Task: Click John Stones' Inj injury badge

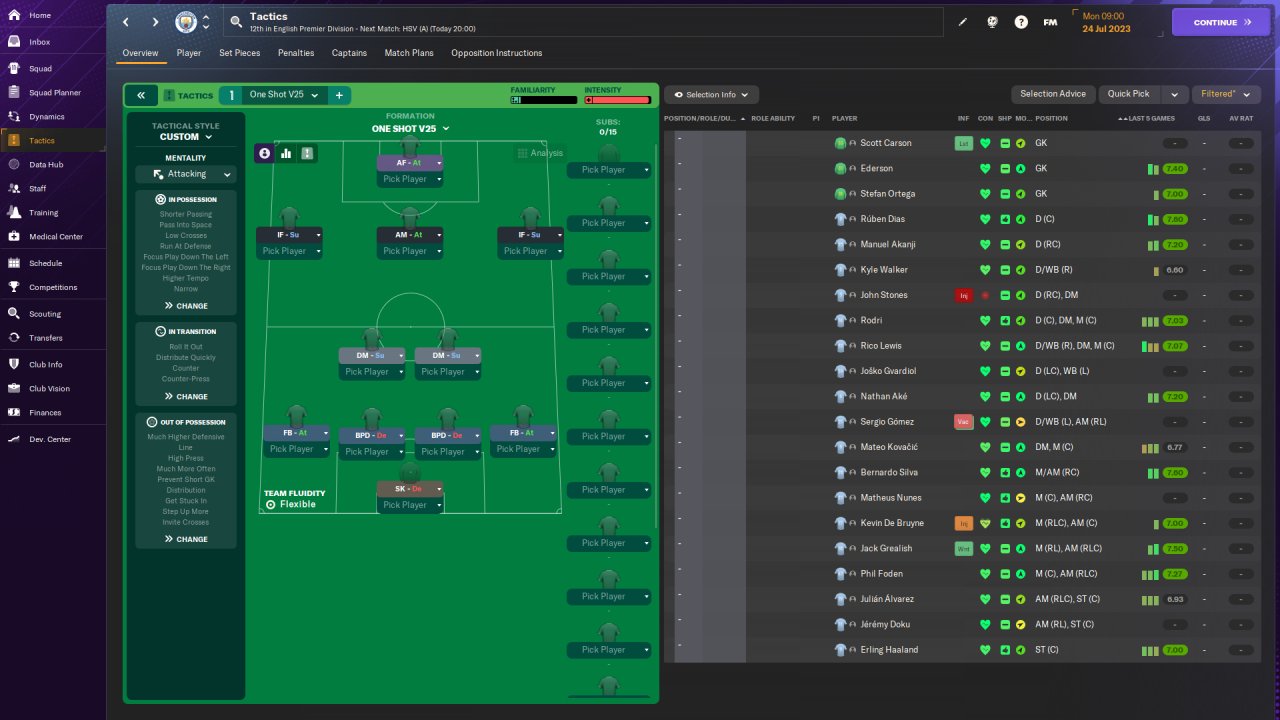Action: pyautogui.click(x=964, y=295)
